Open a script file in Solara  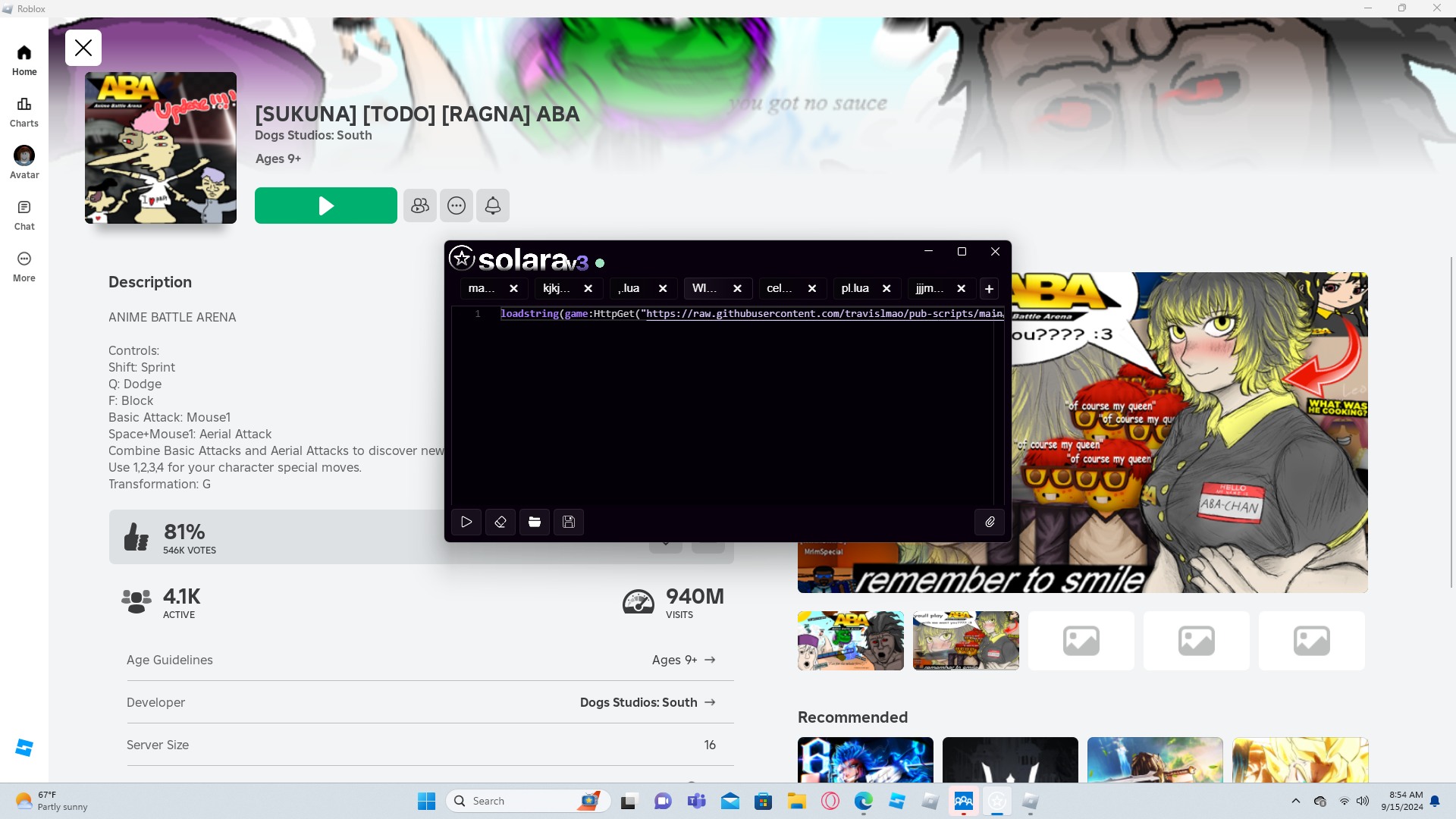coord(535,522)
